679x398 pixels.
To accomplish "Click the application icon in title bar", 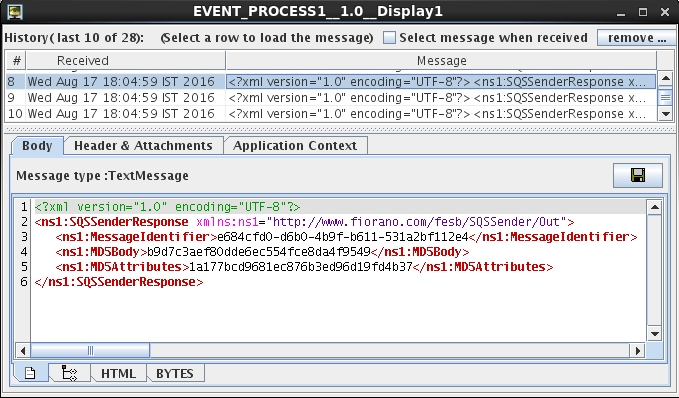I will (15, 11).
